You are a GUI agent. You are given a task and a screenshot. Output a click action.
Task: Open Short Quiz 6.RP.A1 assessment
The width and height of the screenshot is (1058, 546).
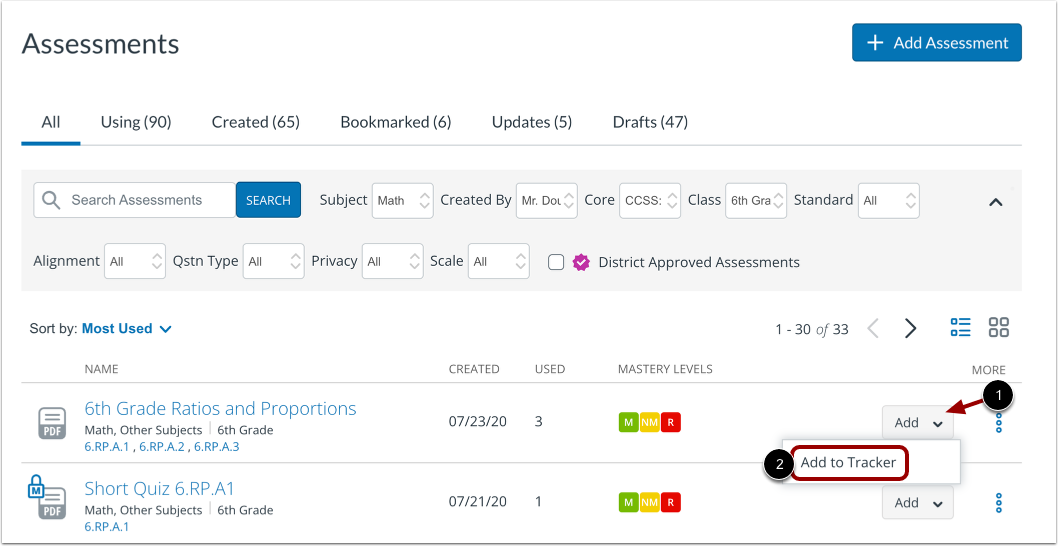(159, 488)
